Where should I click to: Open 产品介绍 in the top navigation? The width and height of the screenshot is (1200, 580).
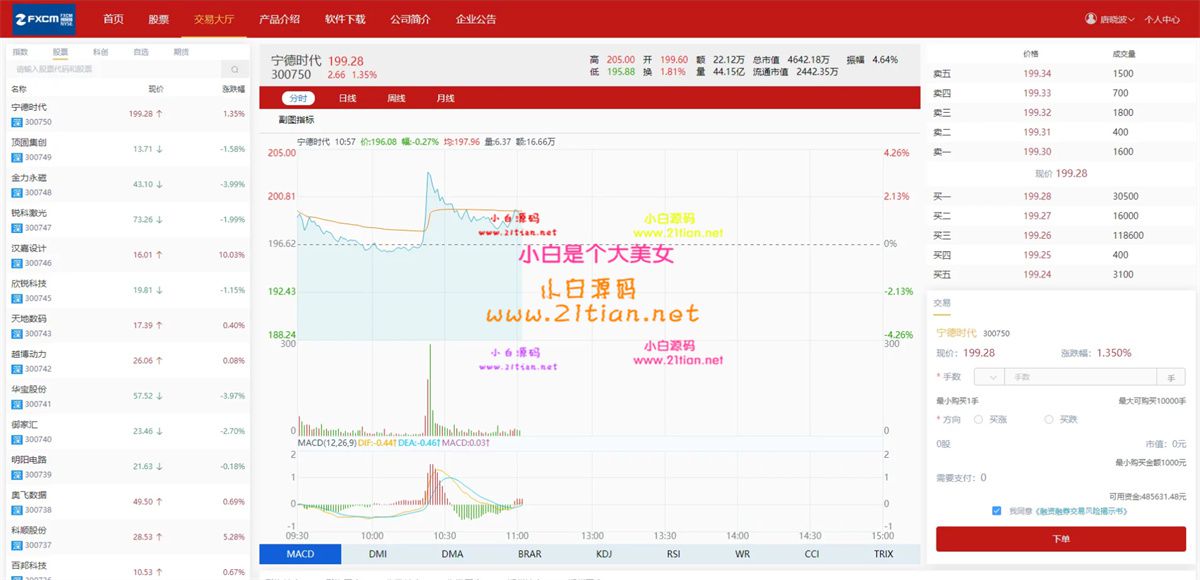(x=279, y=19)
